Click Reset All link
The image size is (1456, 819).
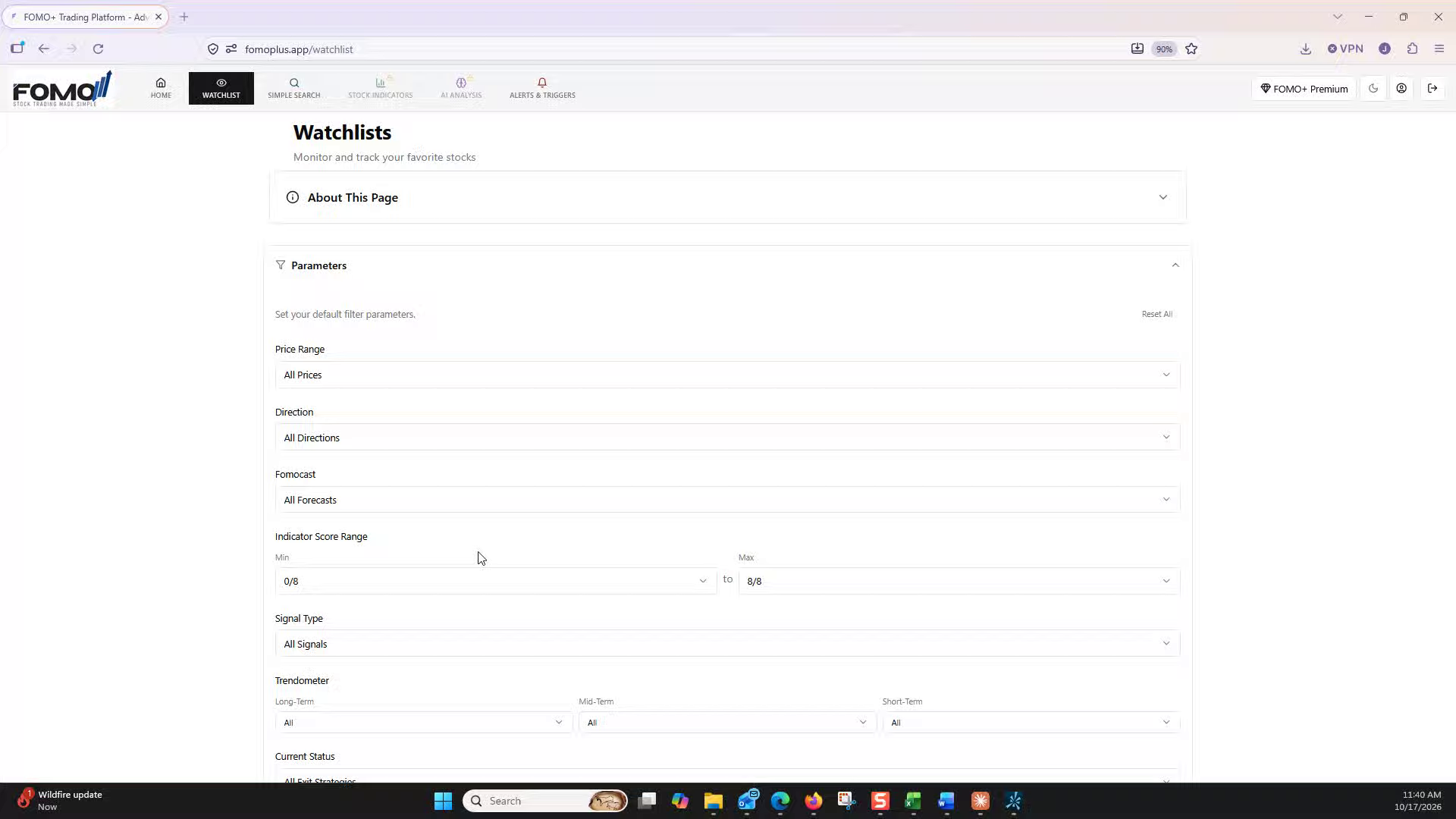tap(1156, 314)
